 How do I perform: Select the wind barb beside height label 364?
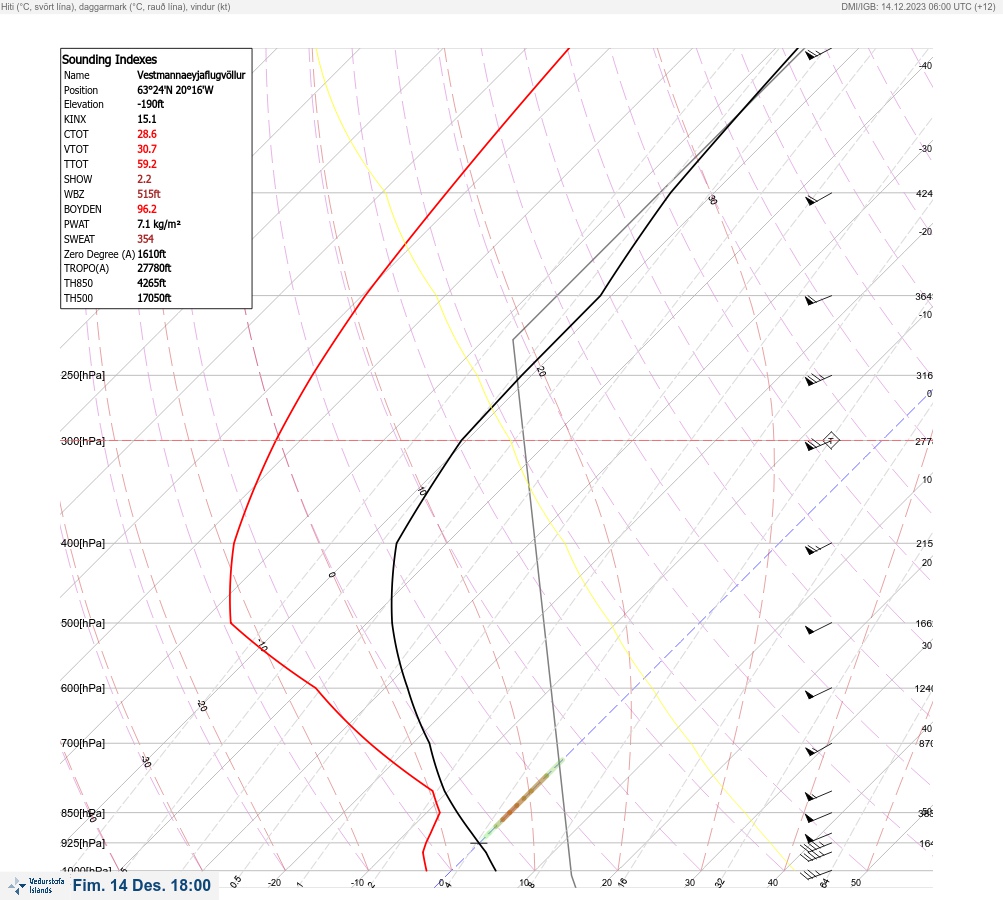[818, 299]
